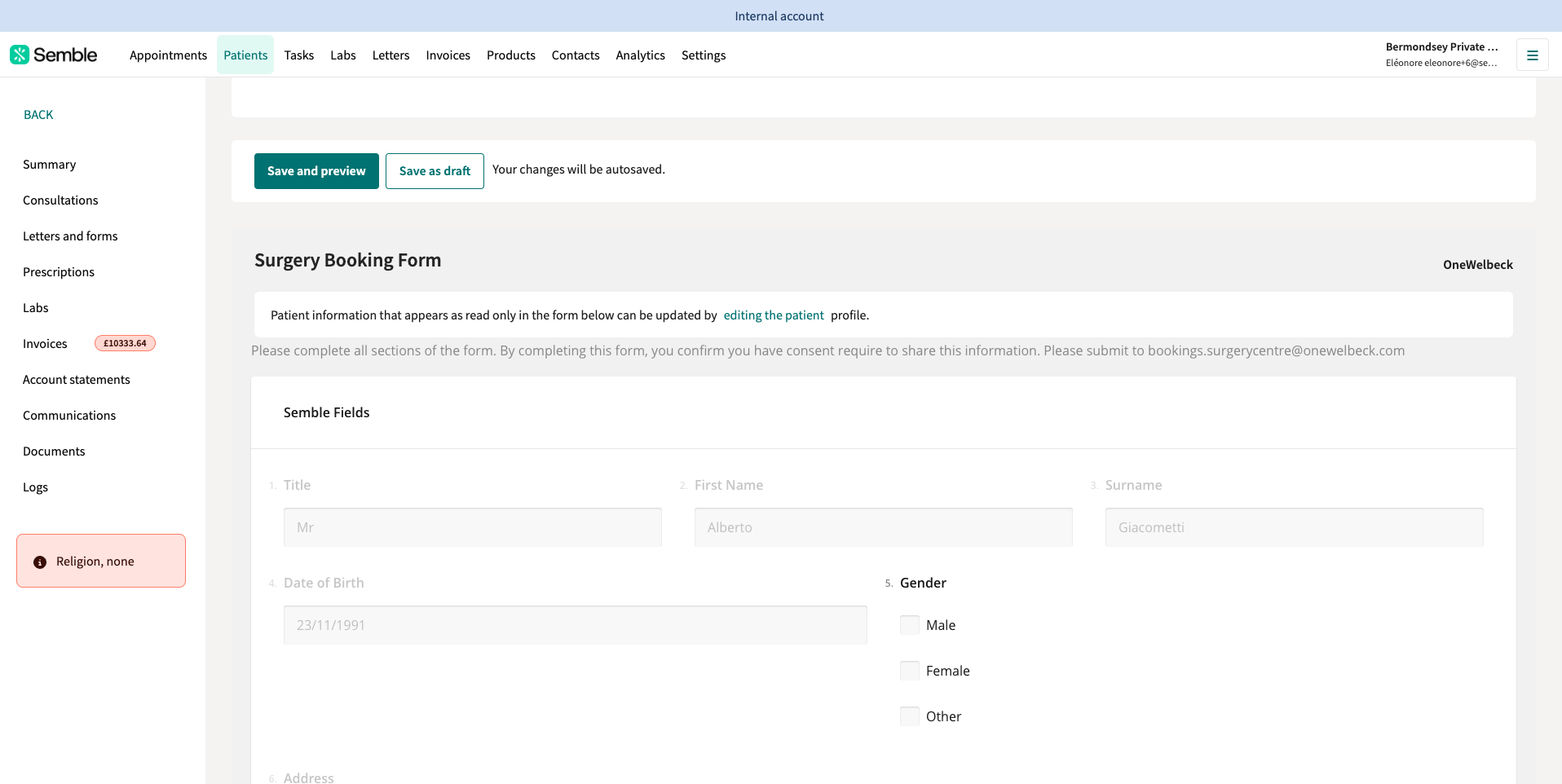Open the Appointments tab
Viewport: 1562px width, 784px height.
[168, 55]
